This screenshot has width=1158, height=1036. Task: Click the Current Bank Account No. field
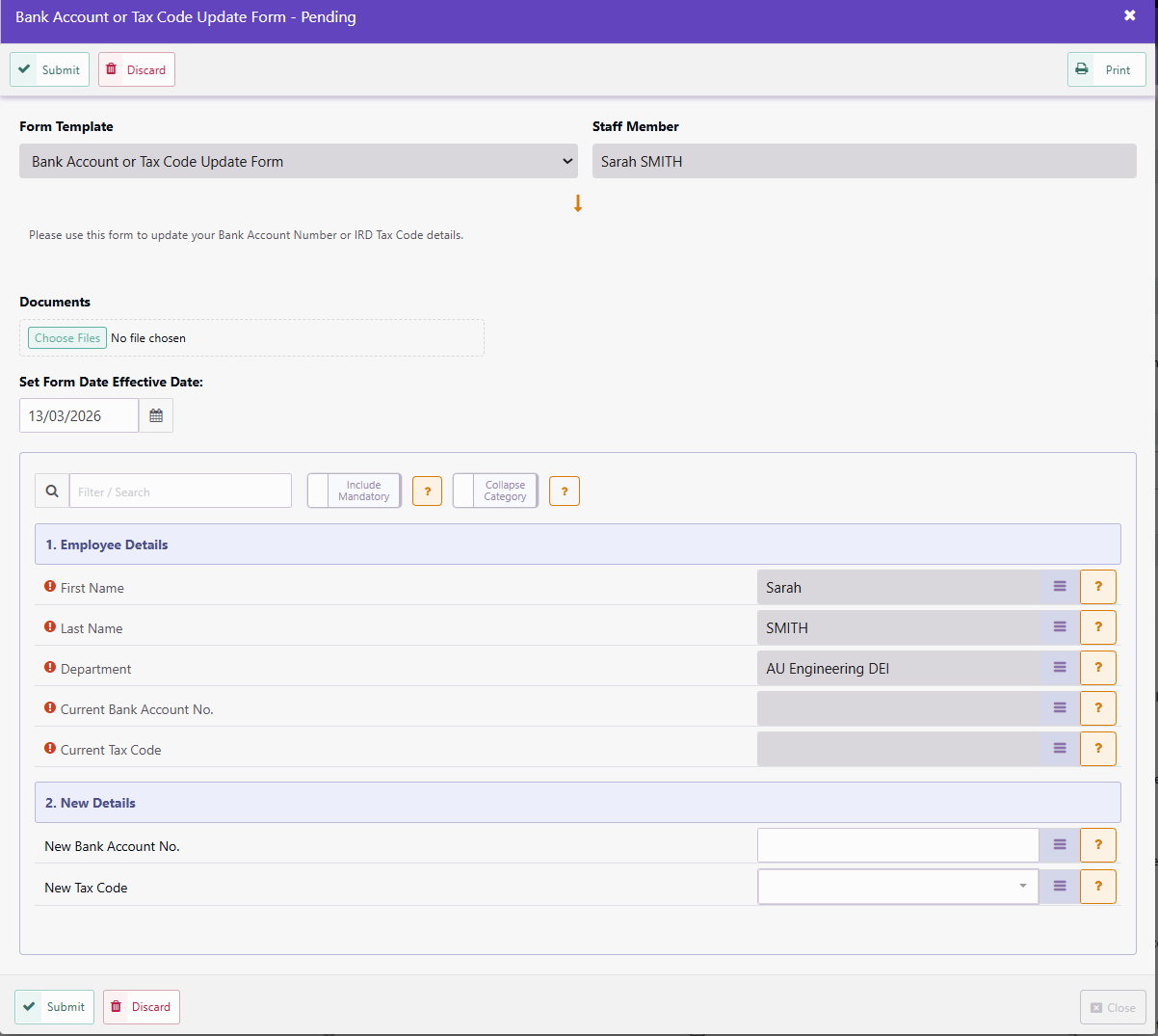point(899,708)
